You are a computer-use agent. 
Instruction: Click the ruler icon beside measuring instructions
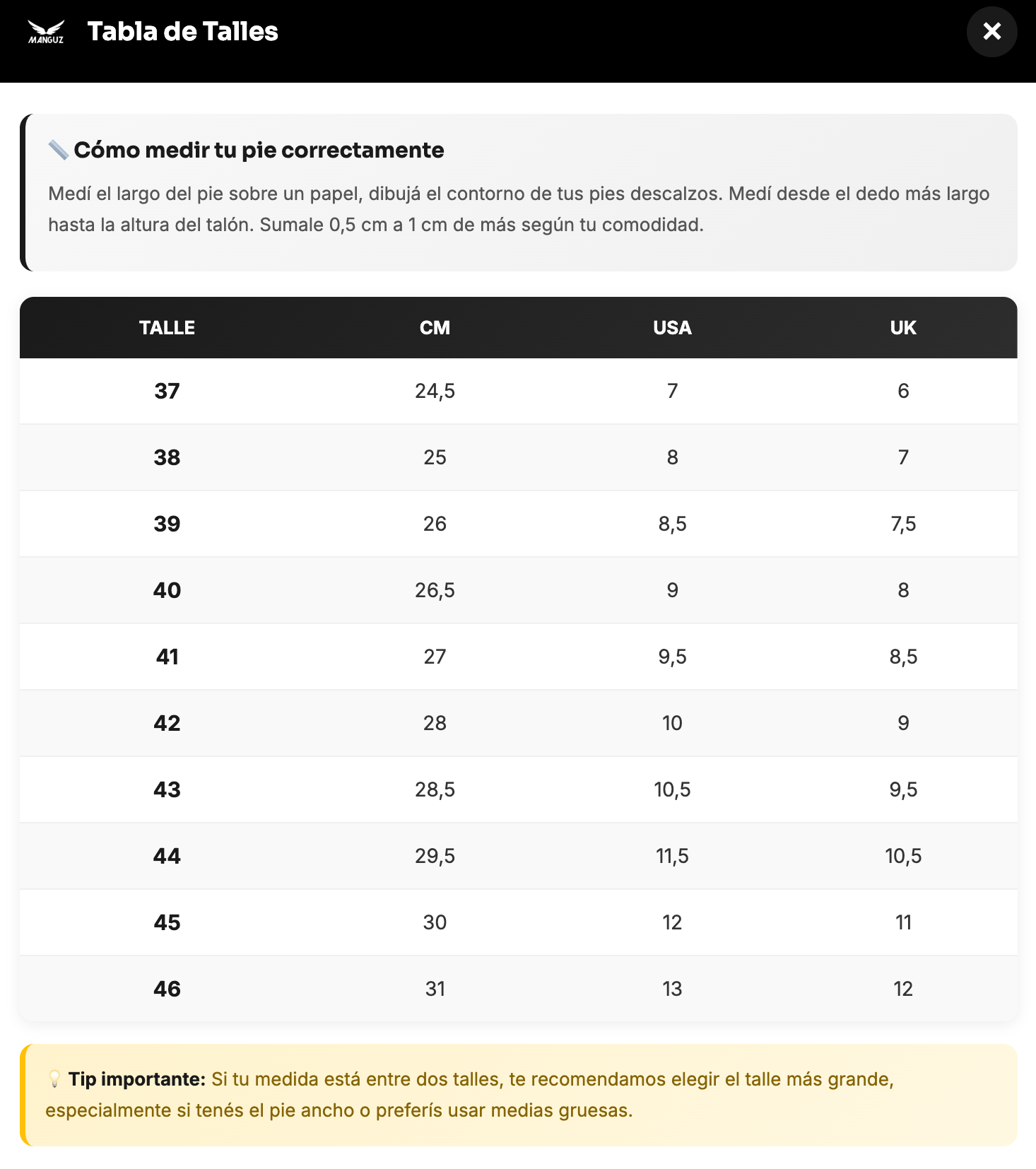point(58,150)
